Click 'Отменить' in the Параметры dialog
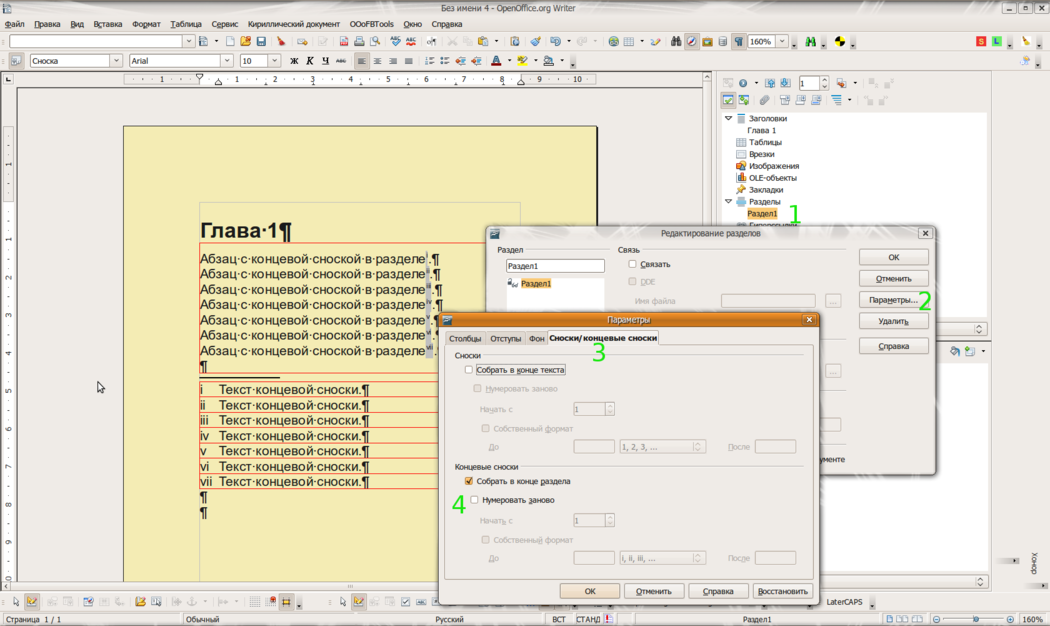The height and width of the screenshot is (626, 1050). click(654, 591)
